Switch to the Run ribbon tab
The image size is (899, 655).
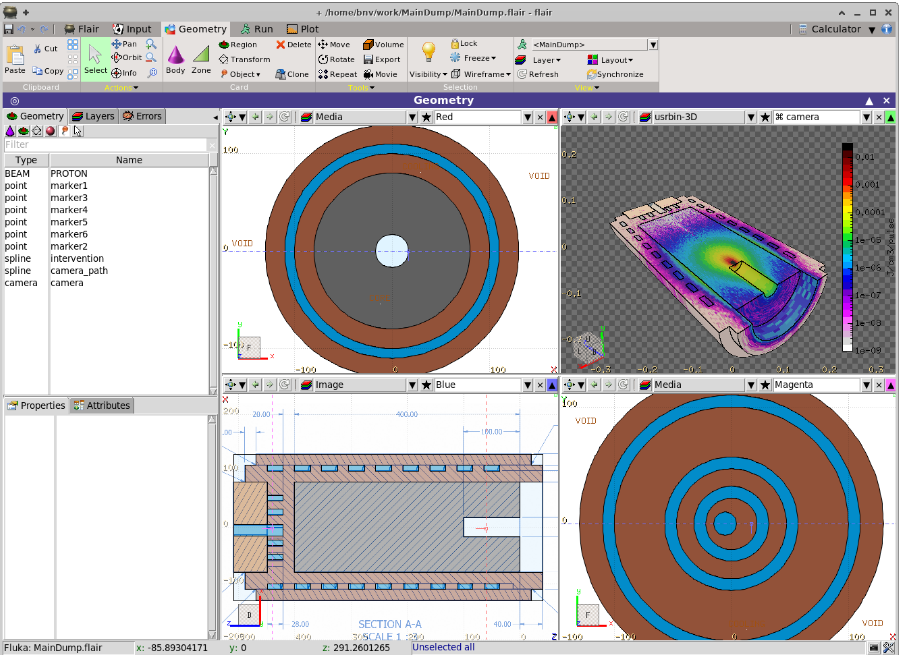tap(257, 29)
